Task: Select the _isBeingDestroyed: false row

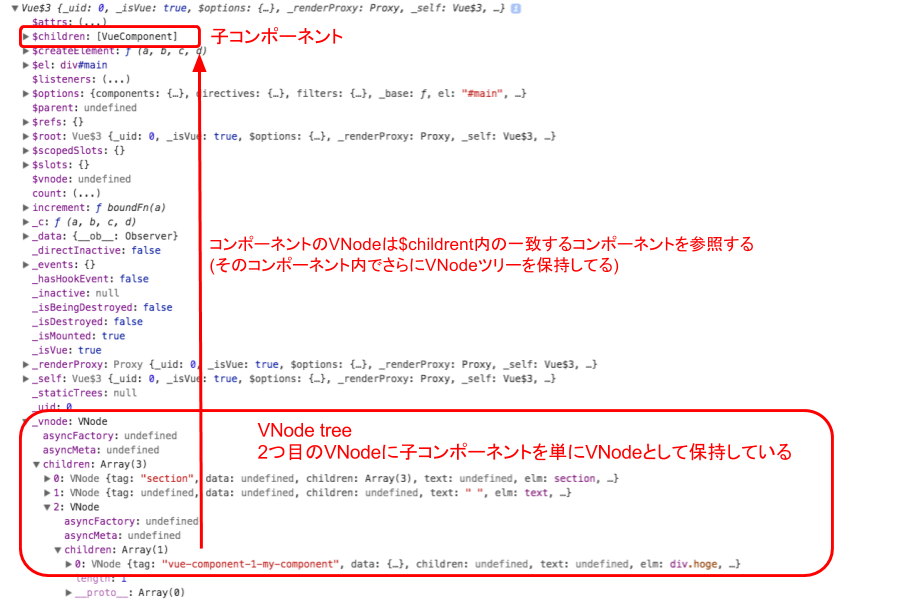Action: pos(102,307)
